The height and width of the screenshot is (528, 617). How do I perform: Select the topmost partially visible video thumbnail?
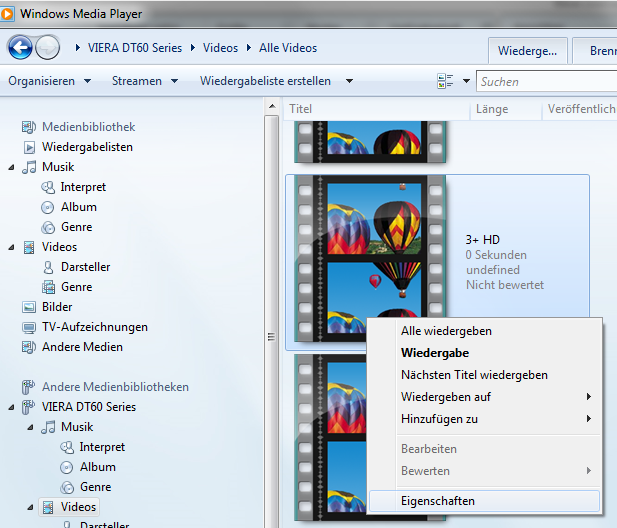[370, 142]
